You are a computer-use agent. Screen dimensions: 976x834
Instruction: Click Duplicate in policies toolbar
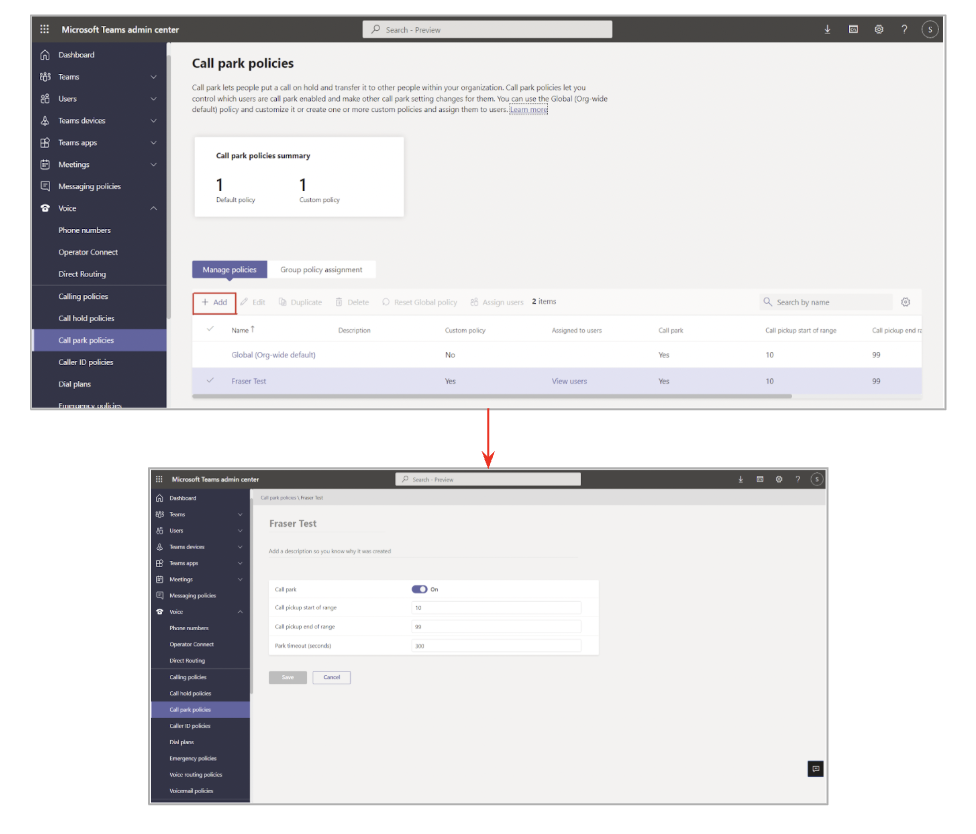(x=301, y=302)
